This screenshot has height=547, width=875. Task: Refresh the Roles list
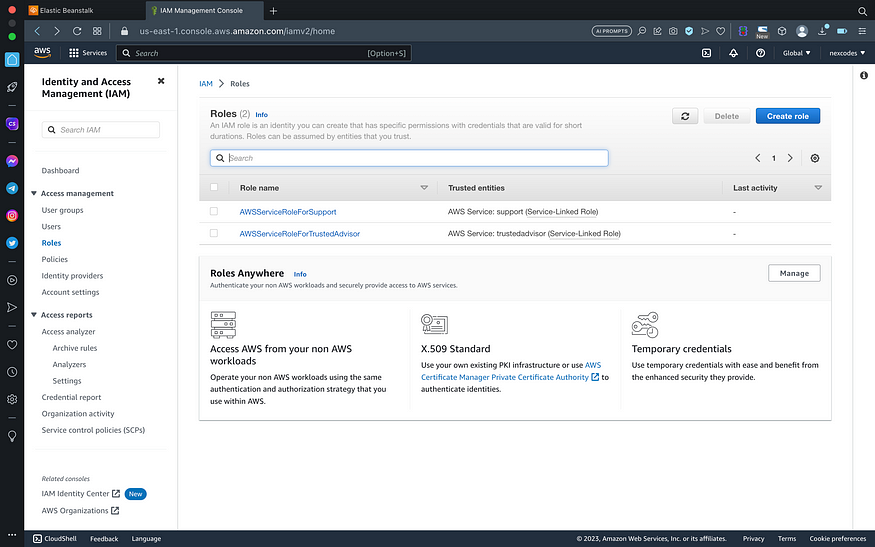(x=685, y=116)
